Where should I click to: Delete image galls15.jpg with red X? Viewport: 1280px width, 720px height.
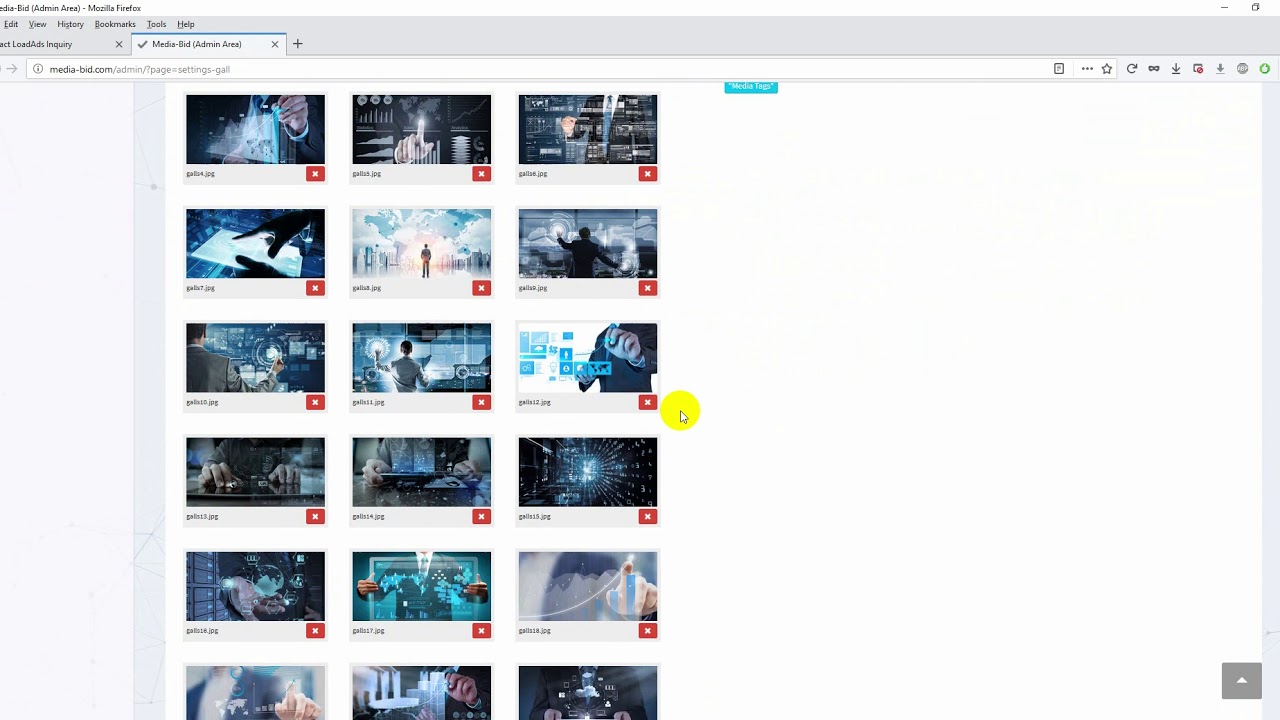[647, 517]
